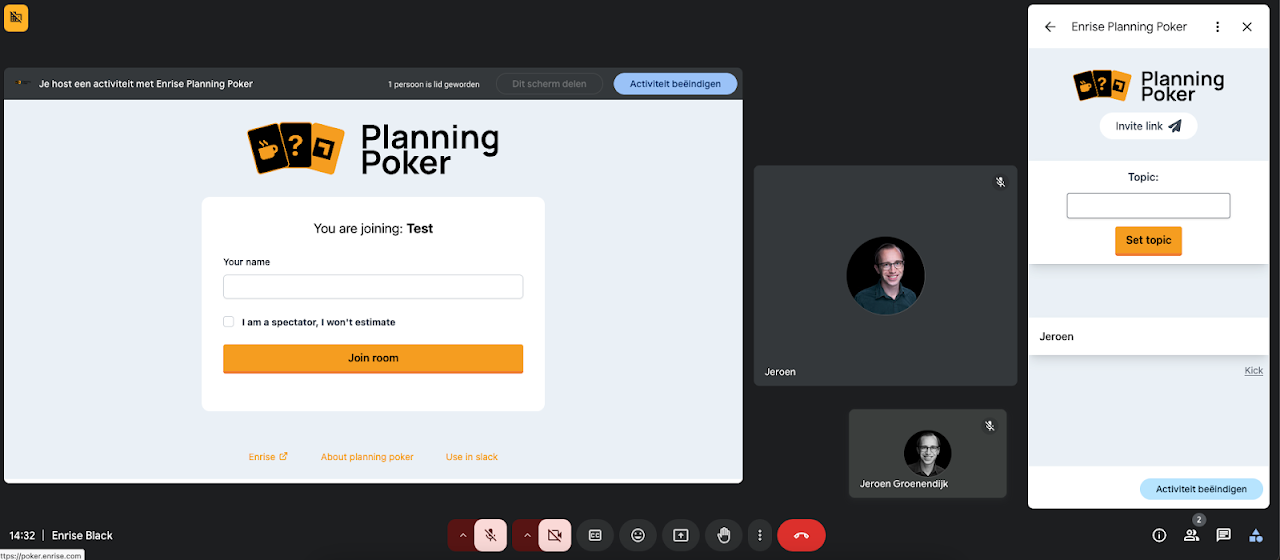Leave the call with the red hang-up button

click(x=801, y=535)
